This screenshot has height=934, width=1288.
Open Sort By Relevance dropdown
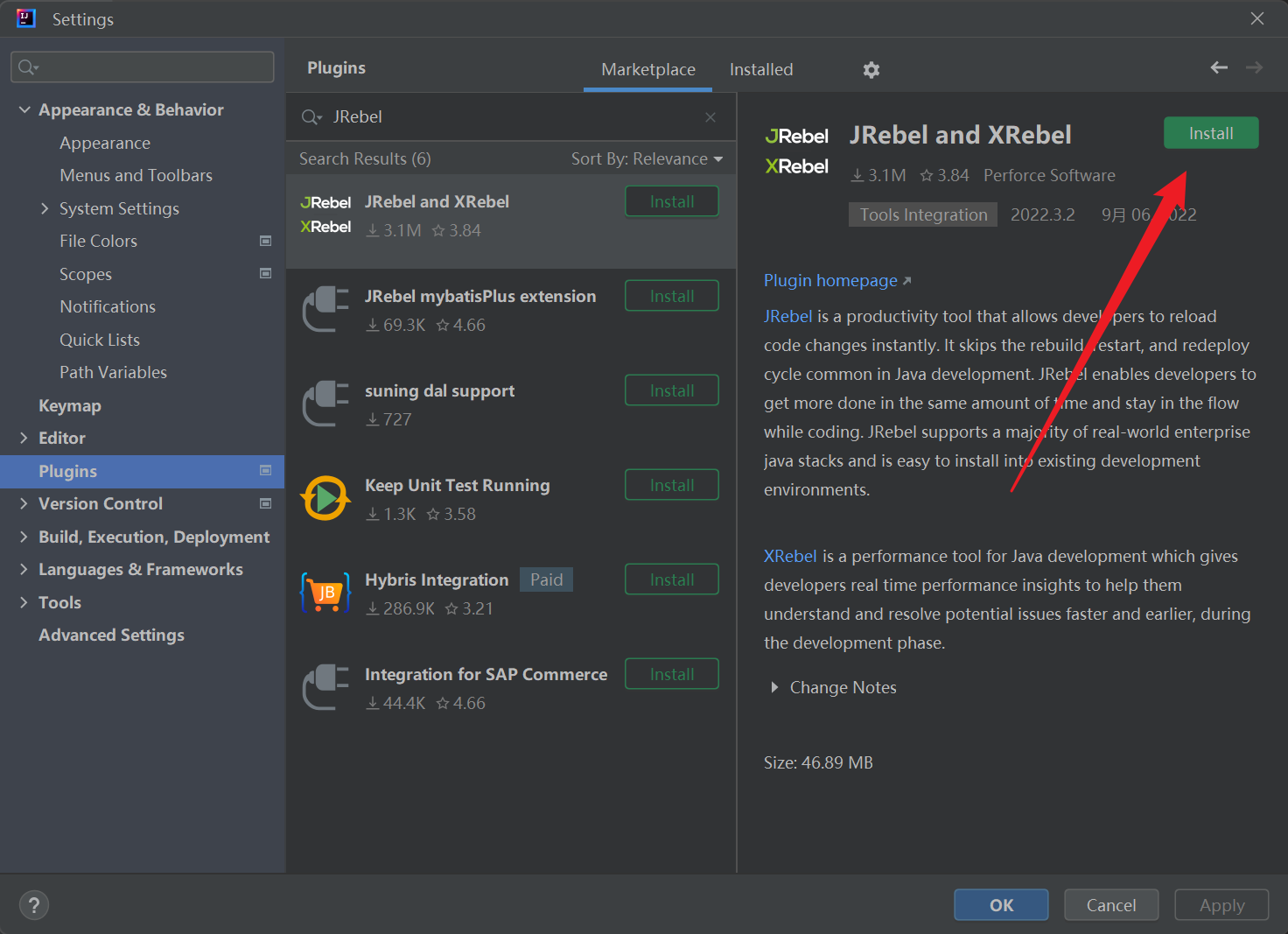(647, 158)
